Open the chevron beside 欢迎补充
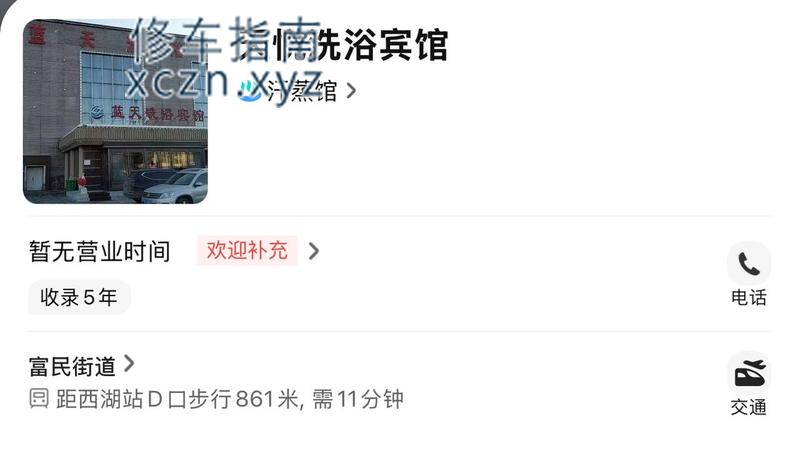The image size is (800, 453). [314, 251]
